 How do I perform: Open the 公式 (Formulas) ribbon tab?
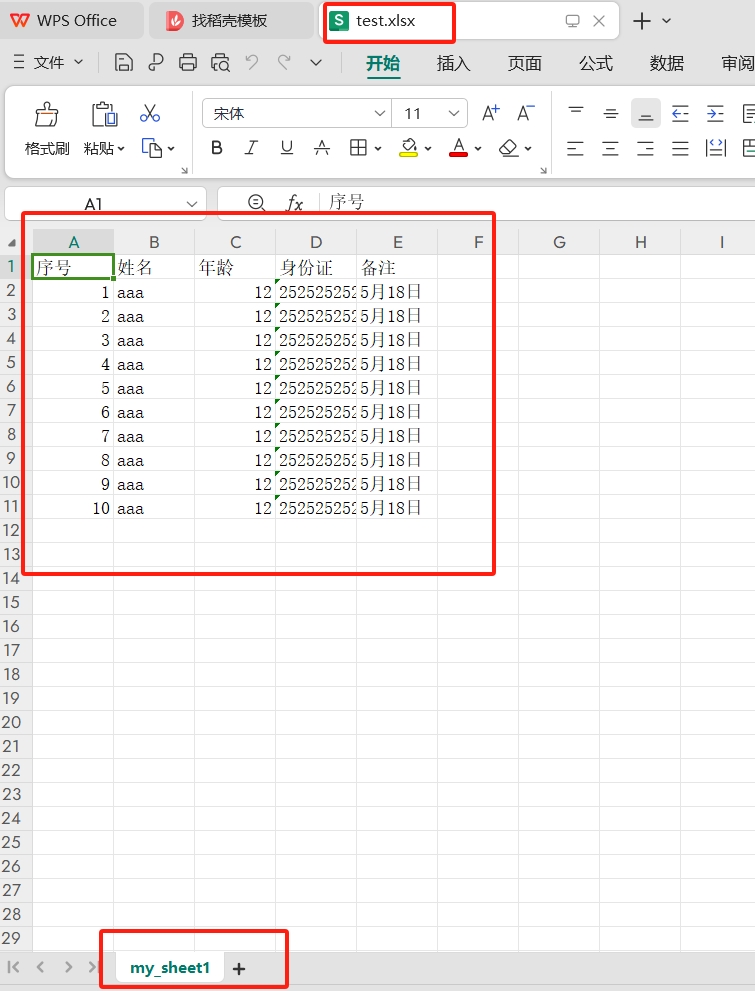tap(595, 63)
